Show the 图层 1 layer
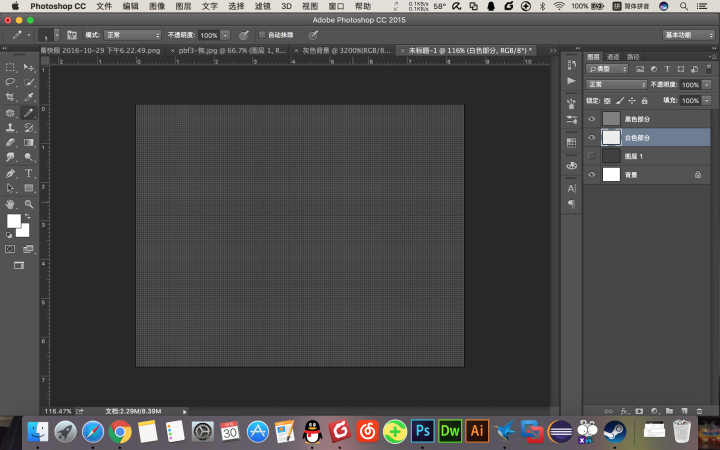 pos(591,156)
